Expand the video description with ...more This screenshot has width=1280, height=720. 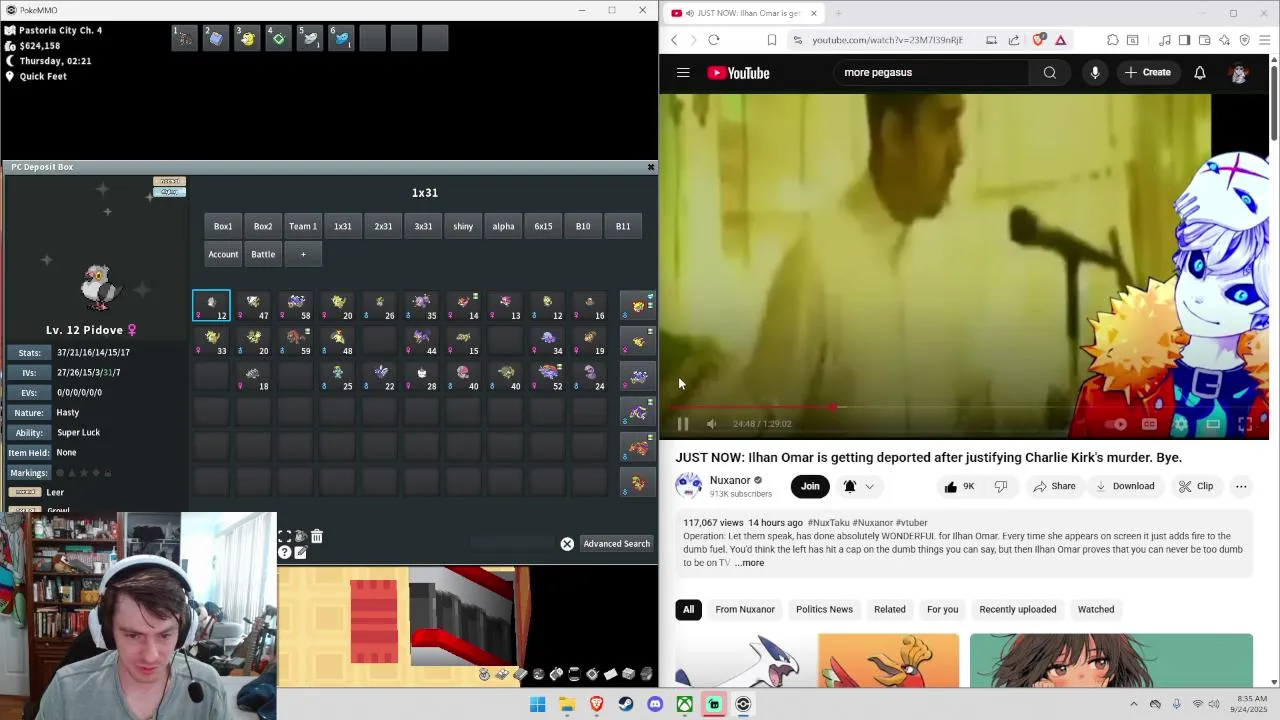tap(749, 563)
